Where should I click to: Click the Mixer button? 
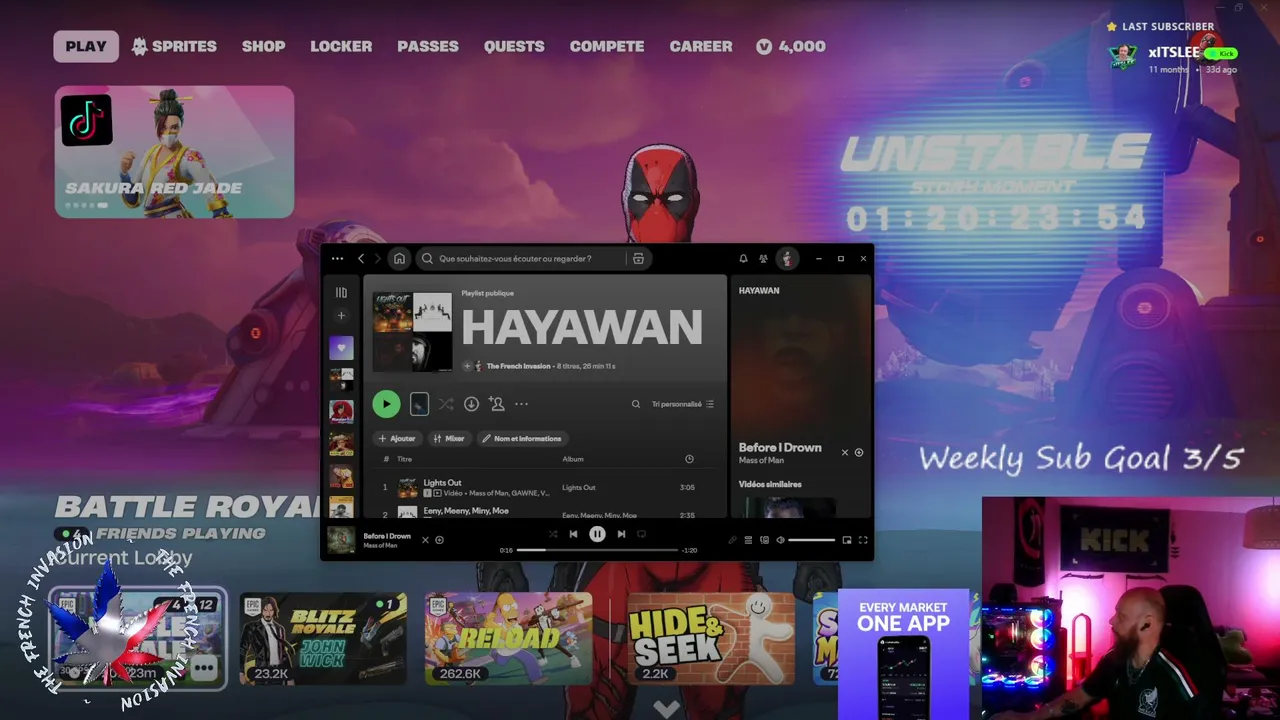[x=449, y=438]
